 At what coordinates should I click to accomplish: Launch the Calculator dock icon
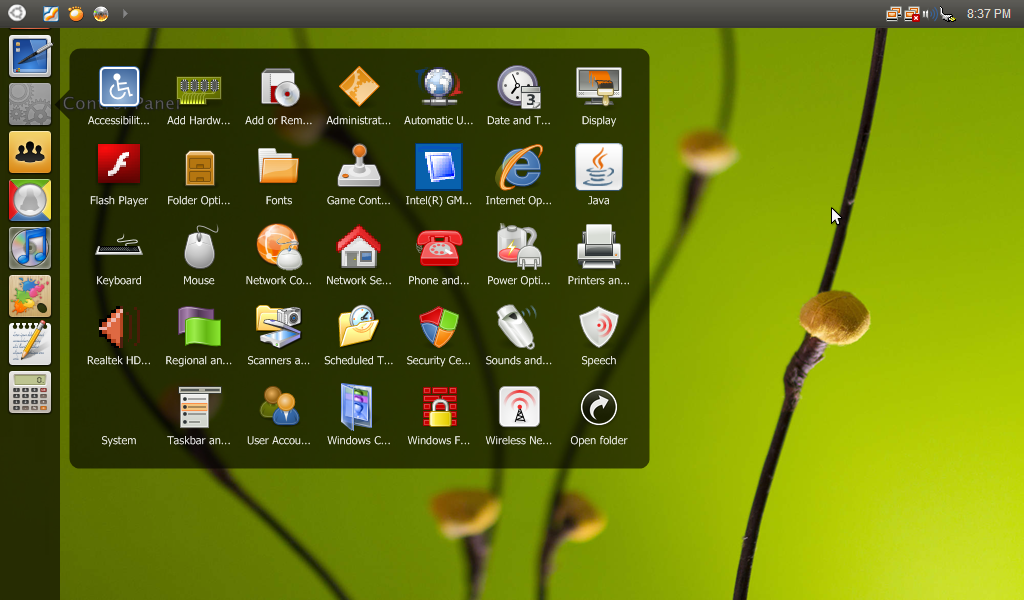click(30, 392)
